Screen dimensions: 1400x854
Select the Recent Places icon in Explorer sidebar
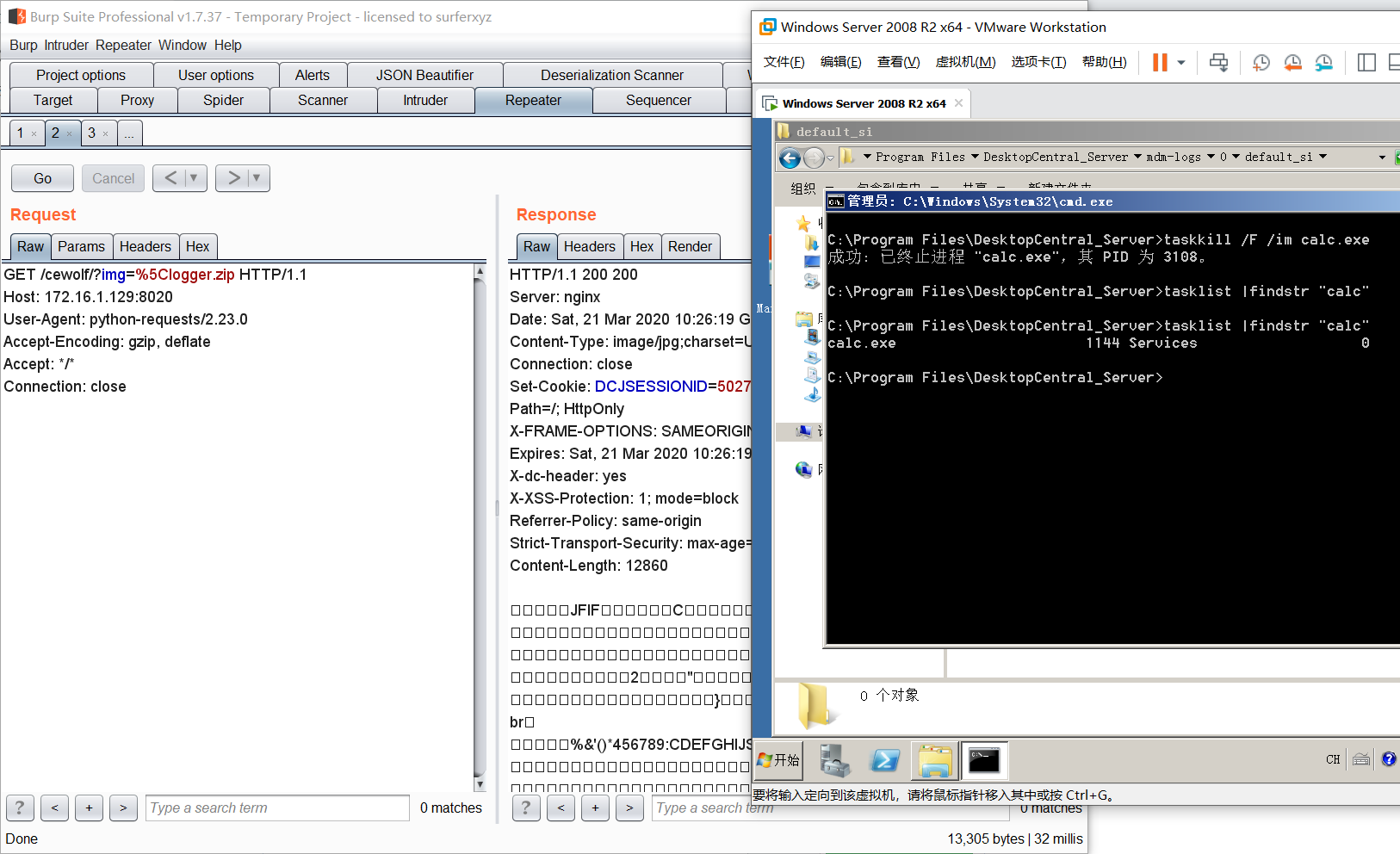(812, 281)
